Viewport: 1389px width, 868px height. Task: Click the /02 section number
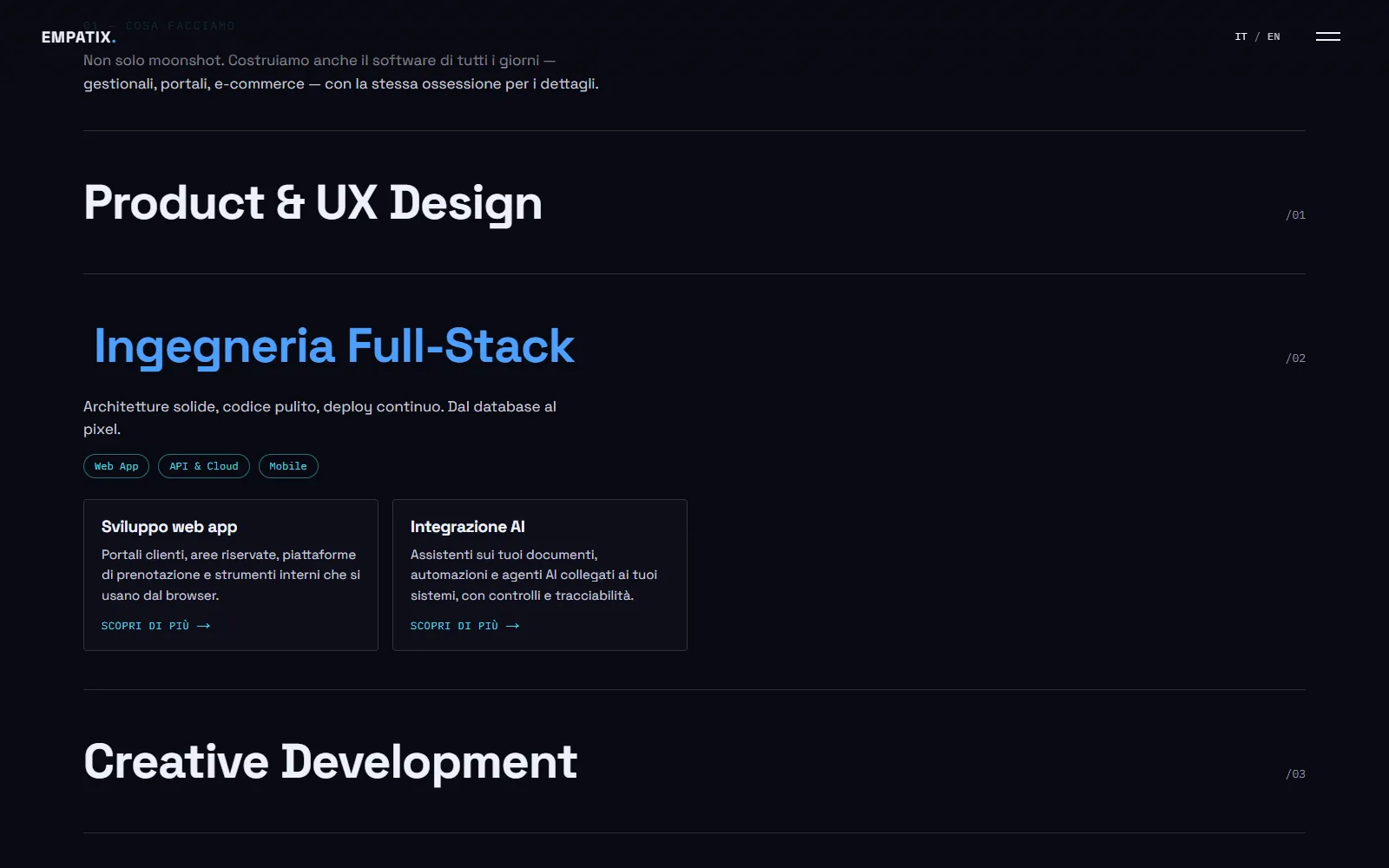click(1295, 358)
